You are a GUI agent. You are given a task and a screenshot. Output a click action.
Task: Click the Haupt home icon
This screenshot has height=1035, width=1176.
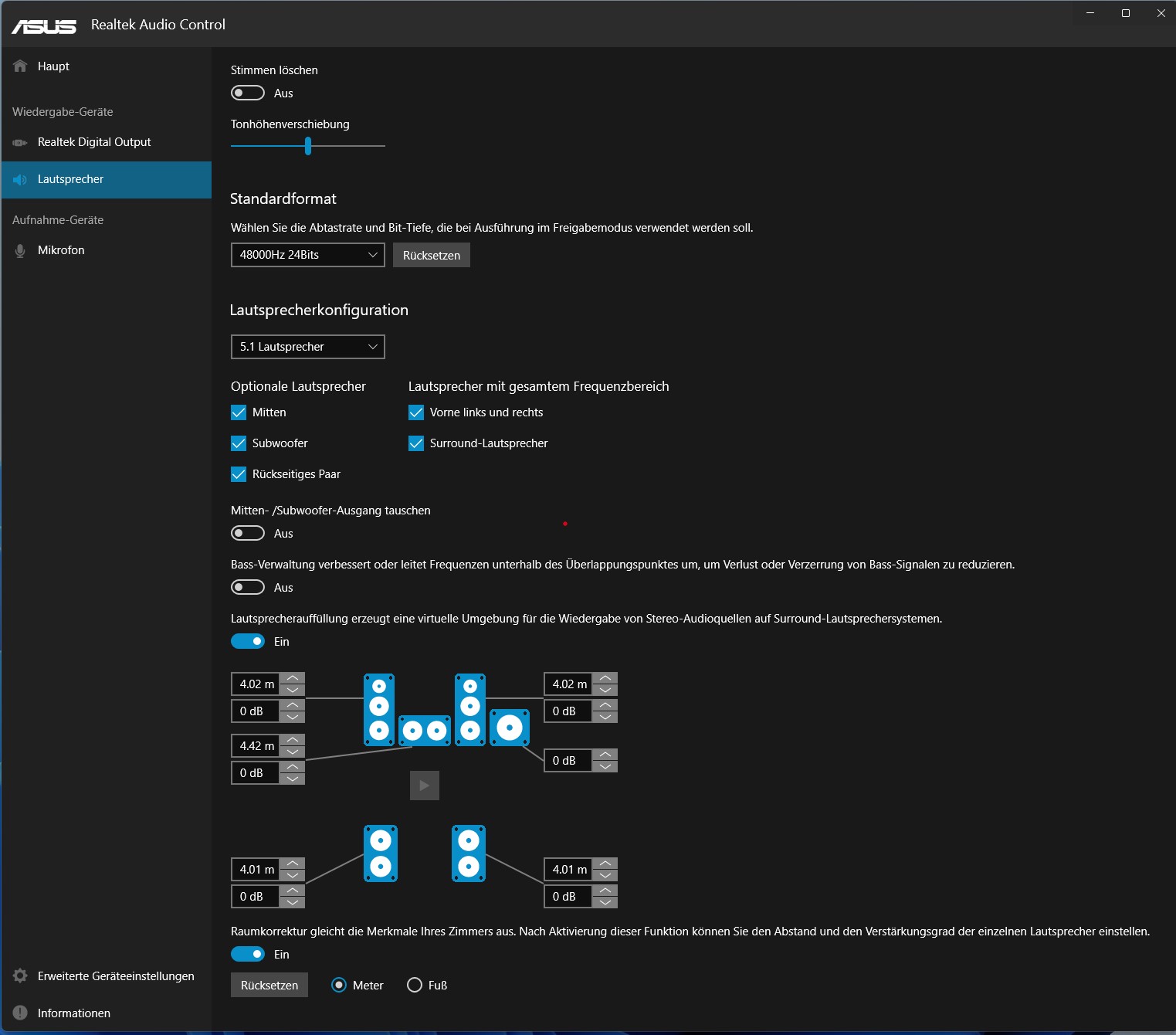coord(20,66)
